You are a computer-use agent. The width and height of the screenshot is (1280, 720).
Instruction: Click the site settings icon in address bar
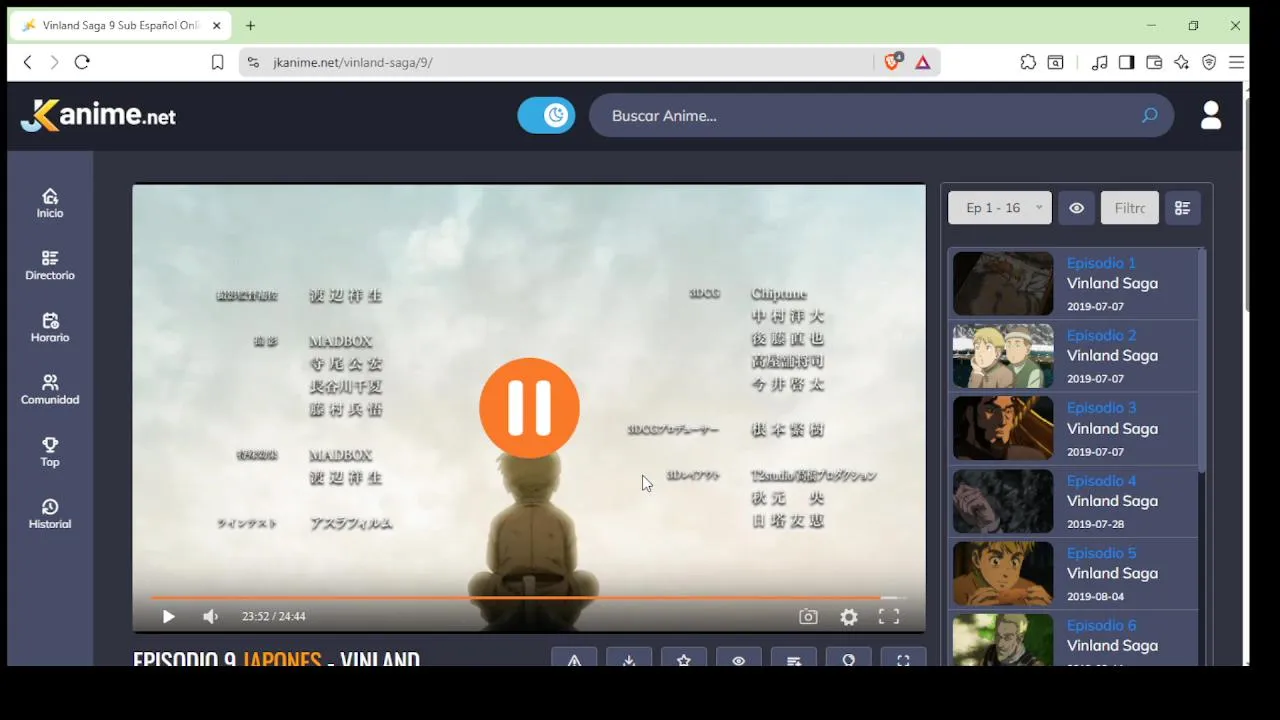tap(253, 62)
